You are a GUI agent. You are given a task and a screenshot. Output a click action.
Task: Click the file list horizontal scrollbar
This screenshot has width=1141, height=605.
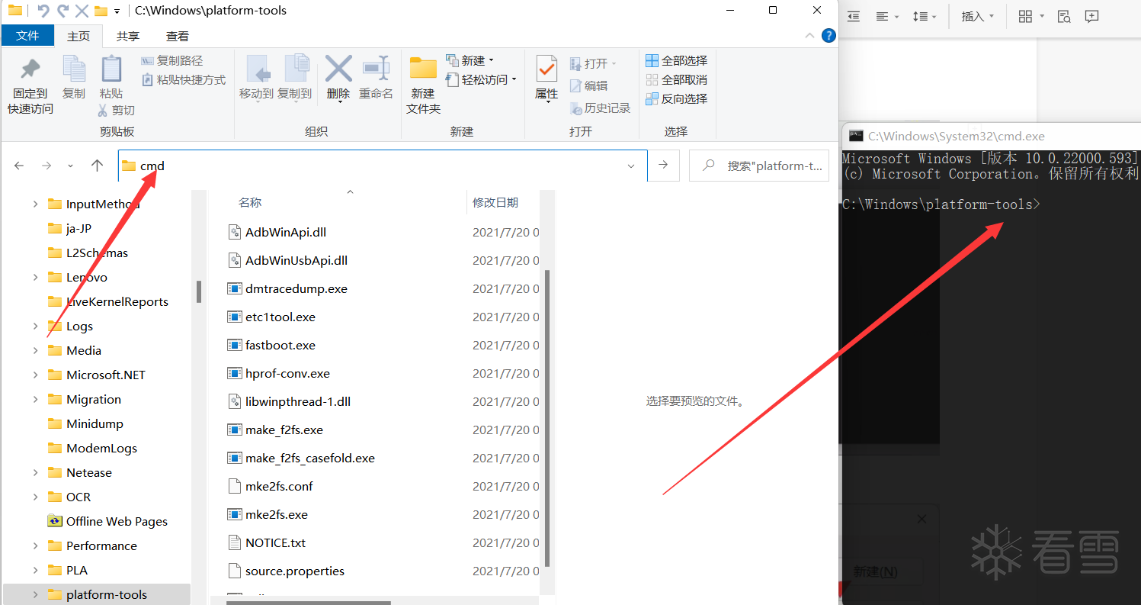(x=309, y=602)
